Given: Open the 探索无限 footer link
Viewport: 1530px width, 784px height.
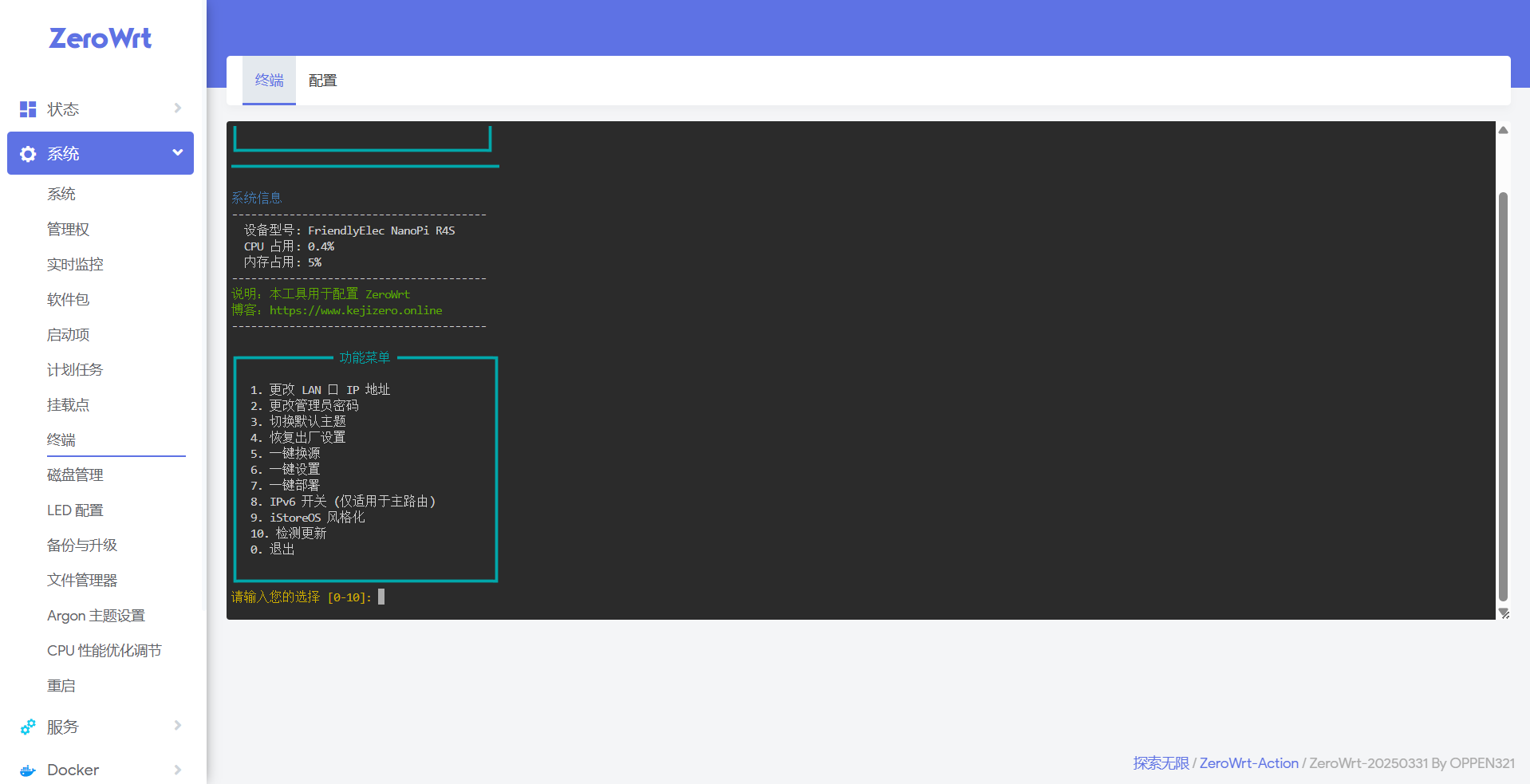Looking at the screenshot, I should pyautogui.click(x=1161, y=763).
